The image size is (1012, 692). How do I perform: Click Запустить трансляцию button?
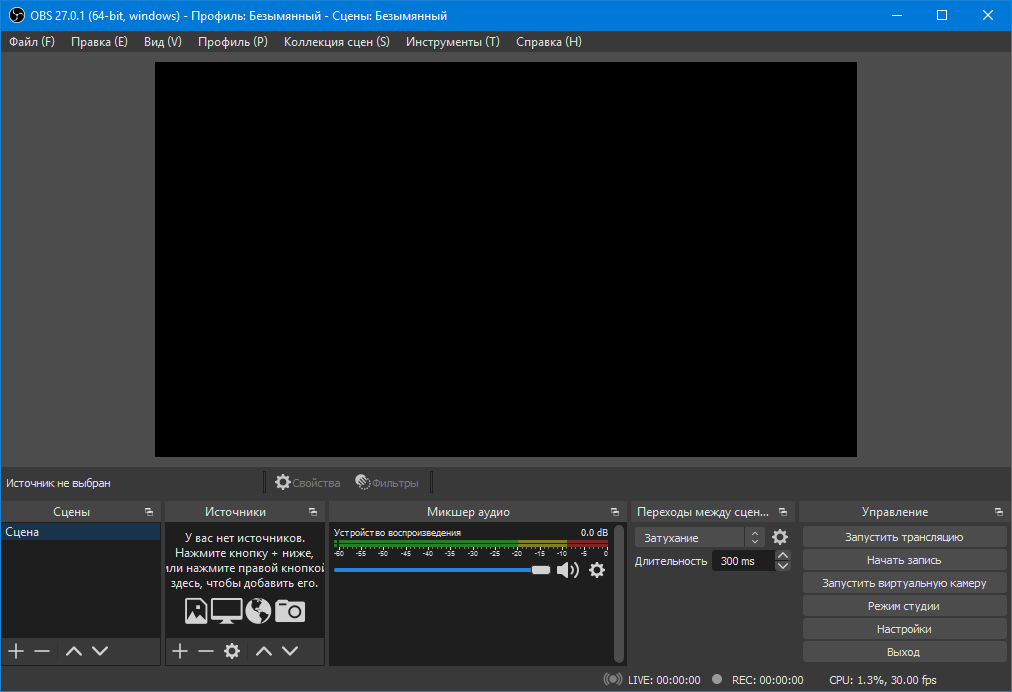904,537
